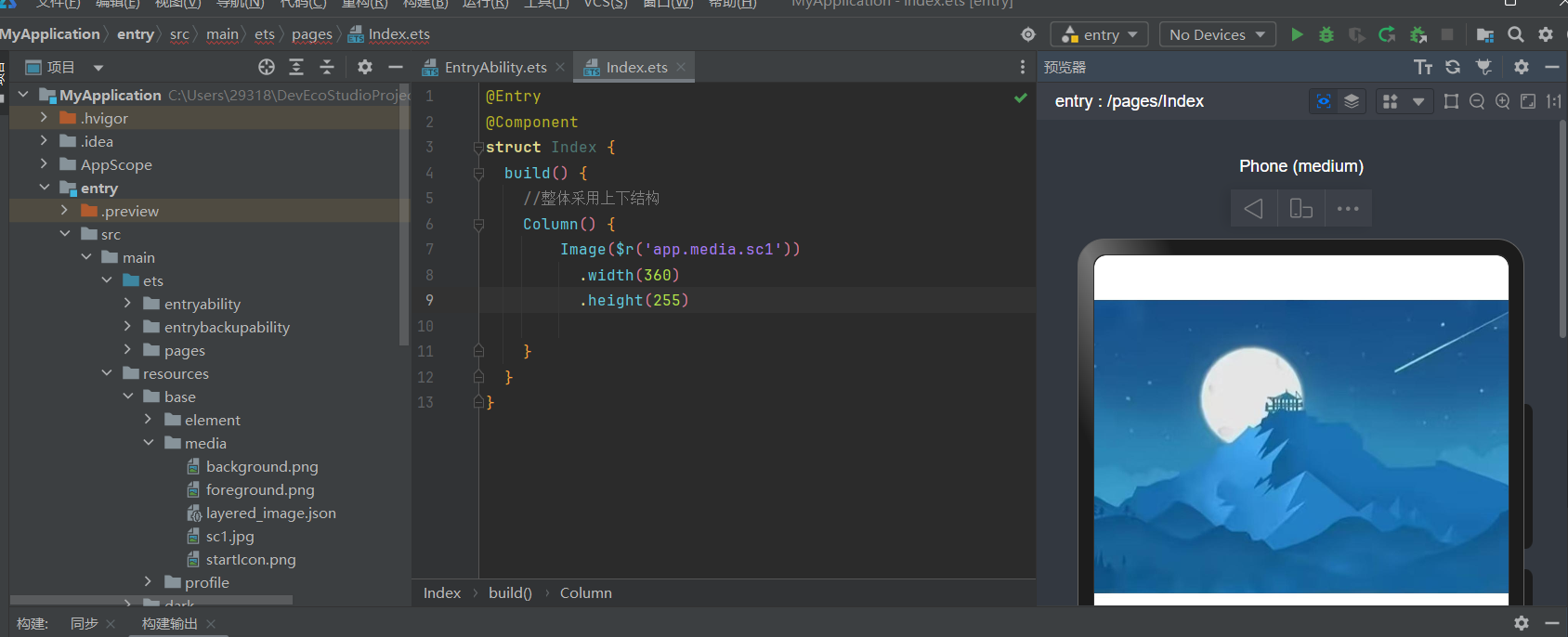Refresh the previewer panel
Image resolution: width=1568 pixels, height=637 pixels.
1453,67
